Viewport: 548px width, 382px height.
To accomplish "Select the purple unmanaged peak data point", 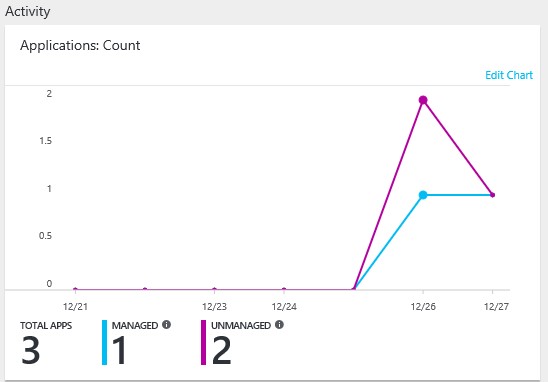I will click(423, 100).
